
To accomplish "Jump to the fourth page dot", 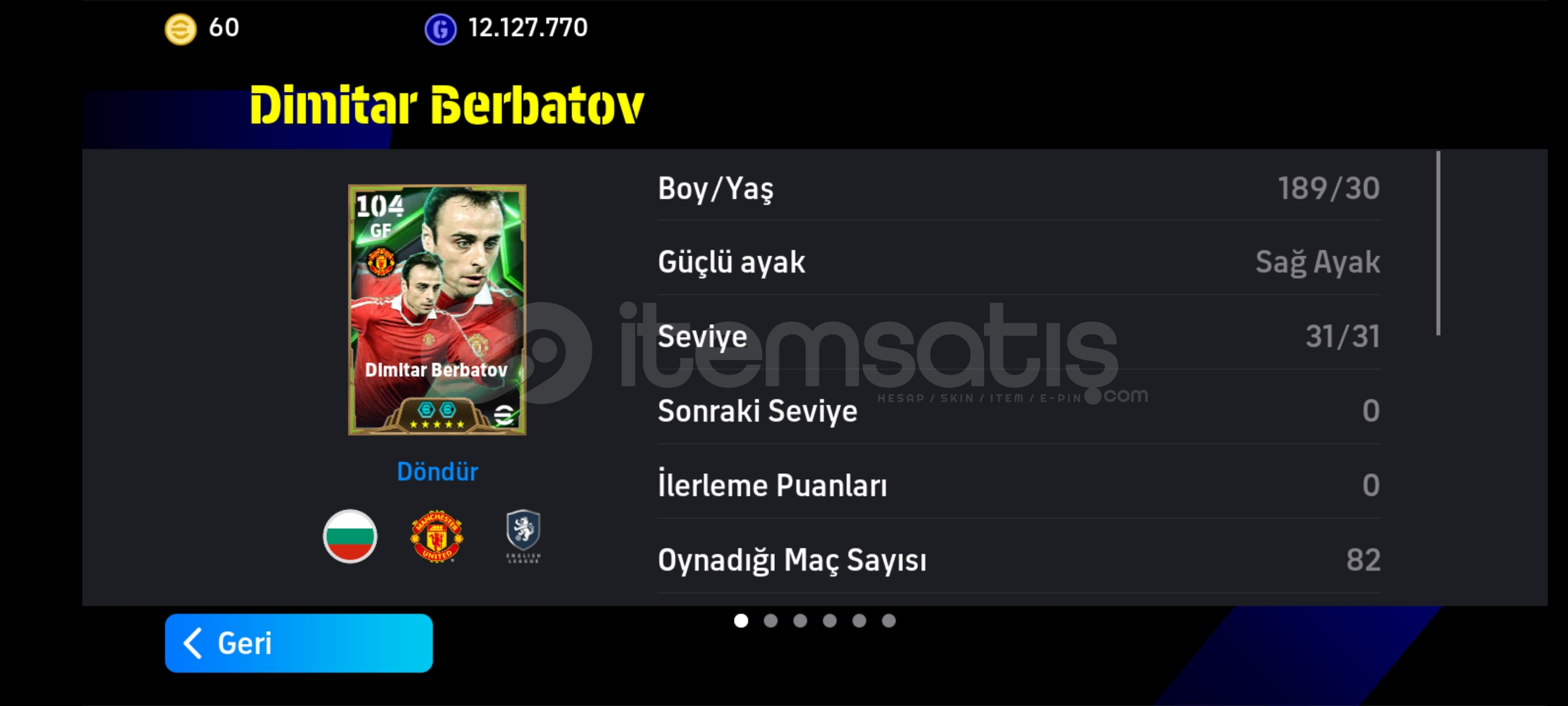I will click(830, 620).
